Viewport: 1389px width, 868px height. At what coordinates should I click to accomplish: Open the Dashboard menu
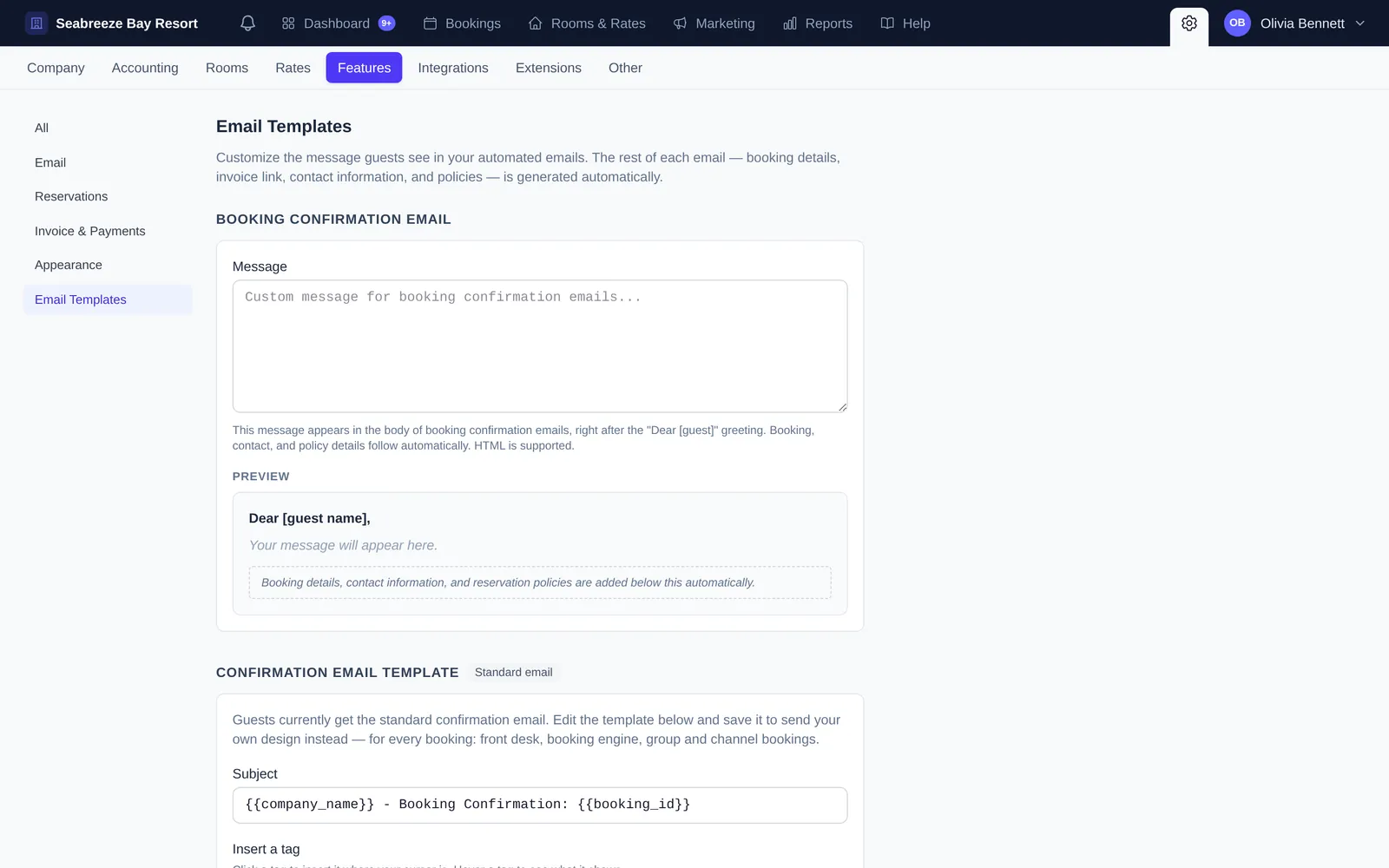click(x=338, y=23)
